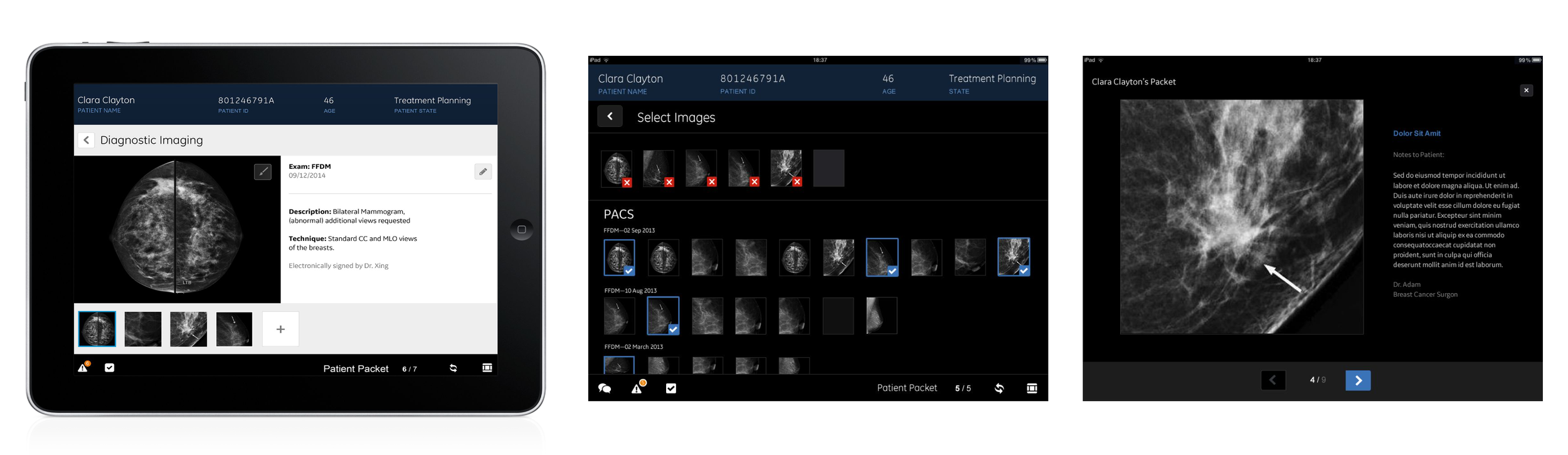
Task: Select third image in FFDM 10 Aug 2013
Action: [707, 316]
